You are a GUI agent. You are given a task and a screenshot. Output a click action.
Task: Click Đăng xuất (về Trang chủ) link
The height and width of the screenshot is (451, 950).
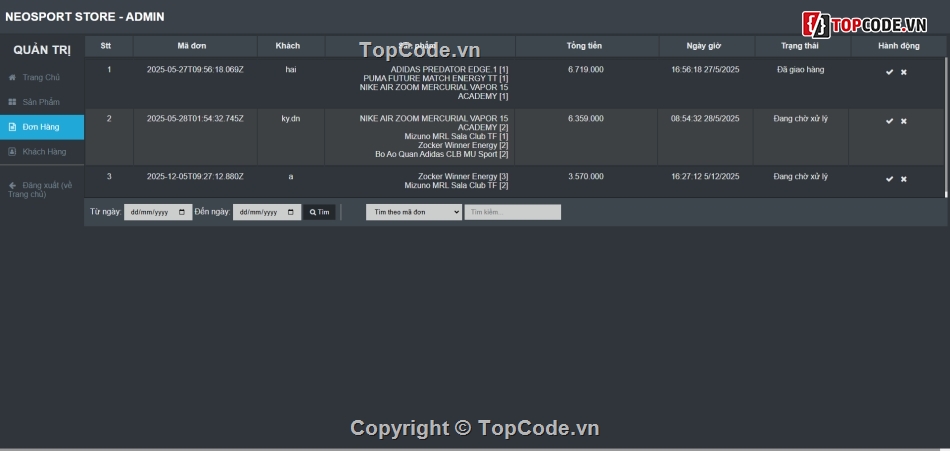[x=40, y=189]
